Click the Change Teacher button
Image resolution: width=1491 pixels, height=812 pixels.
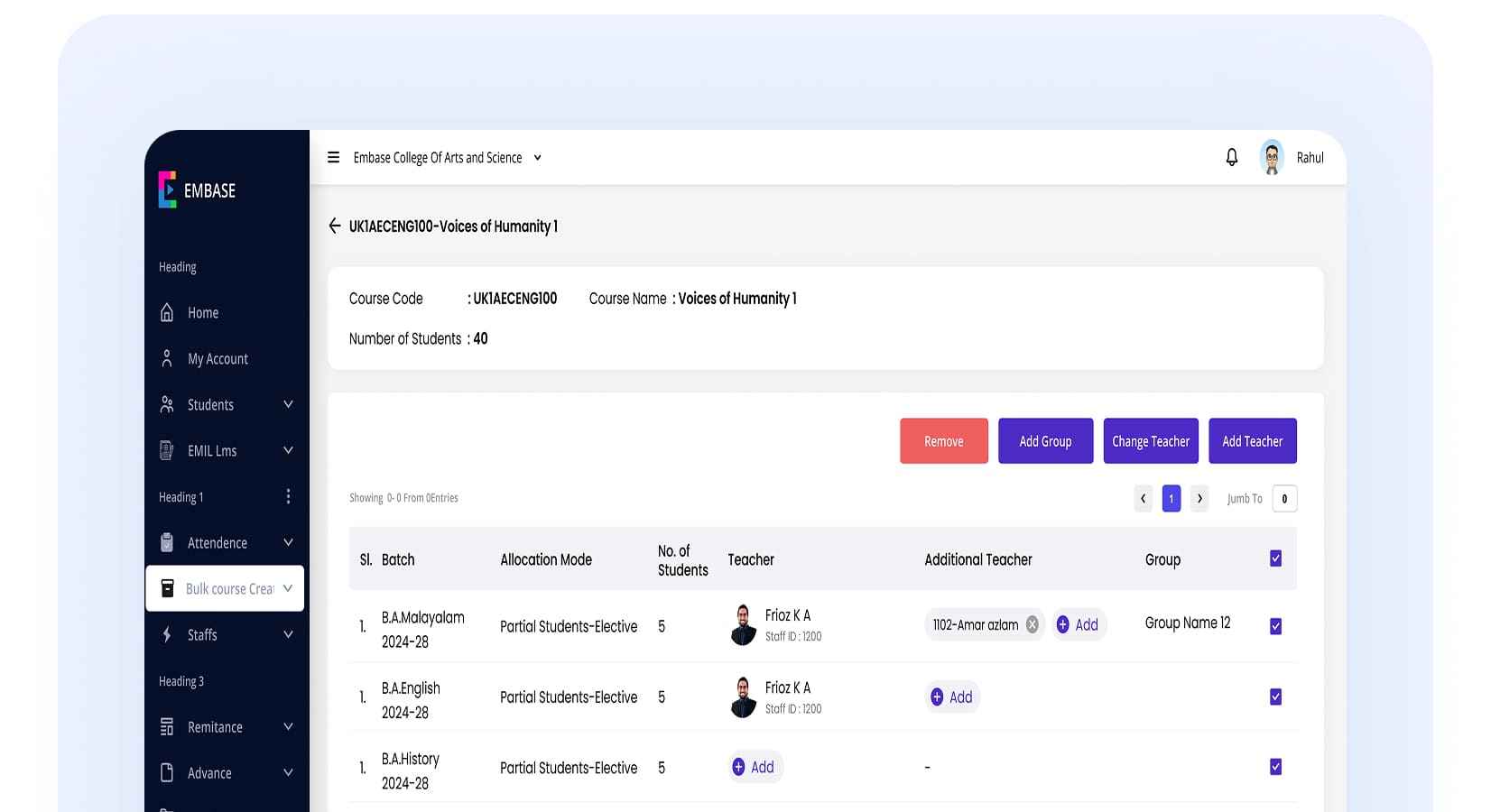[1151, 440]
